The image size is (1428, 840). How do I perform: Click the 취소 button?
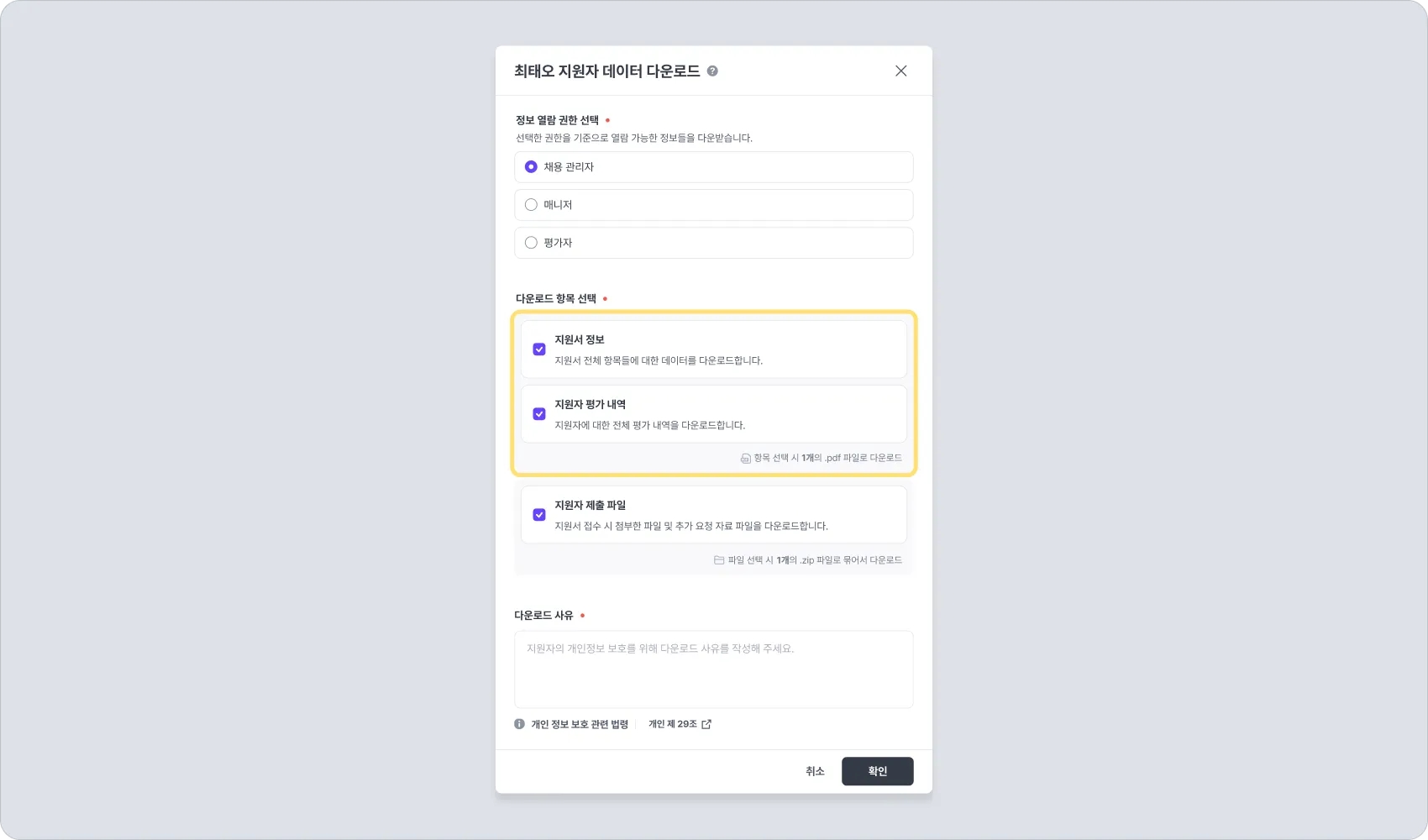coord(815,771)
